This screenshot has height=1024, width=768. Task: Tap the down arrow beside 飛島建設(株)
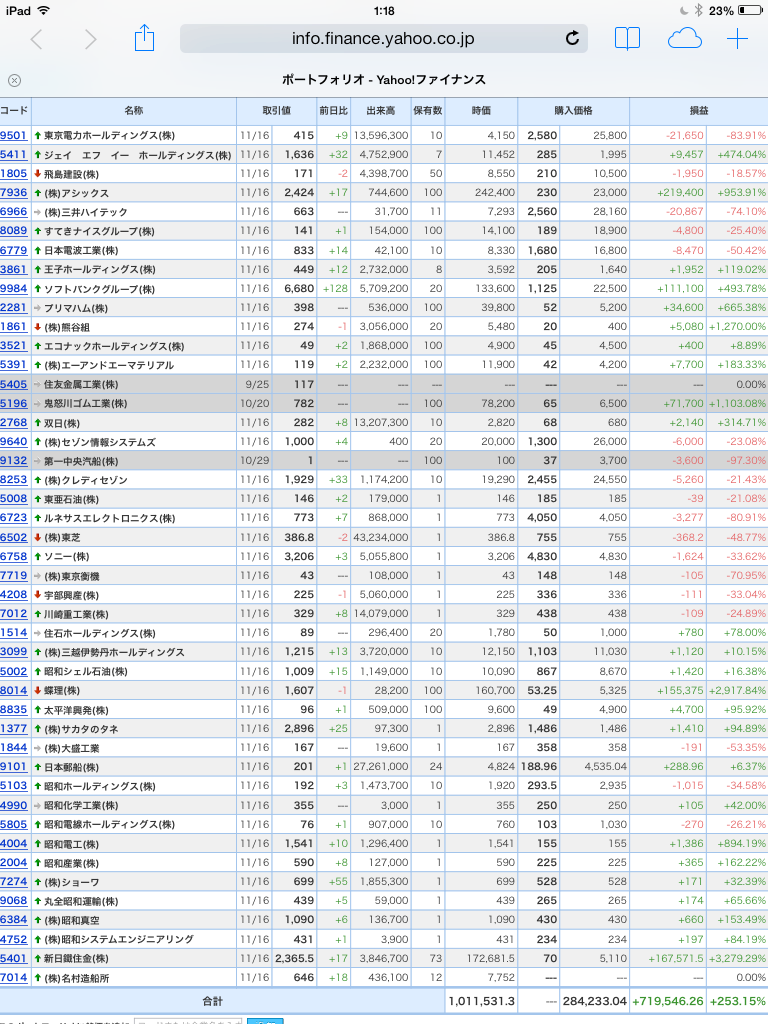click(x=38, y=174)
